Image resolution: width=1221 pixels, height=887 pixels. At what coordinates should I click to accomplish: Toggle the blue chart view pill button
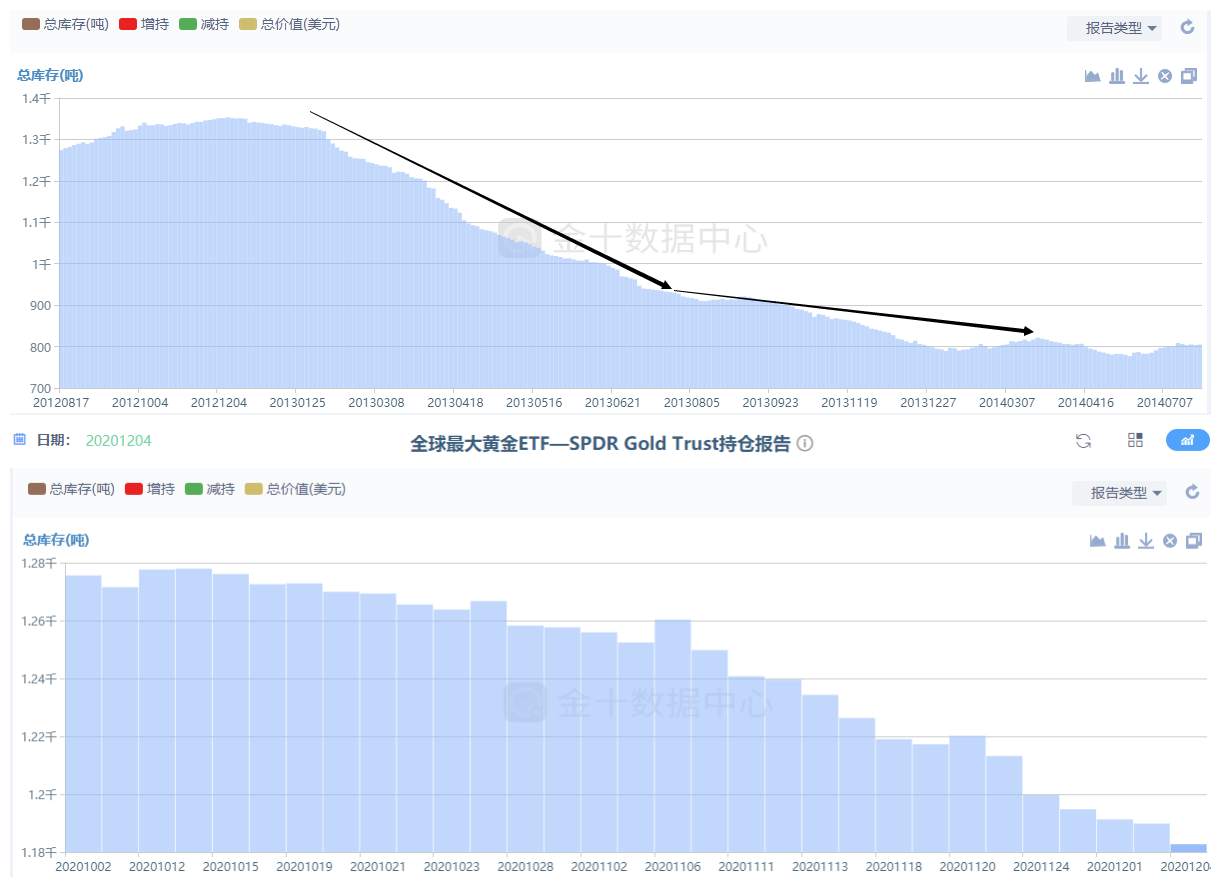[x=1188, y=440]
